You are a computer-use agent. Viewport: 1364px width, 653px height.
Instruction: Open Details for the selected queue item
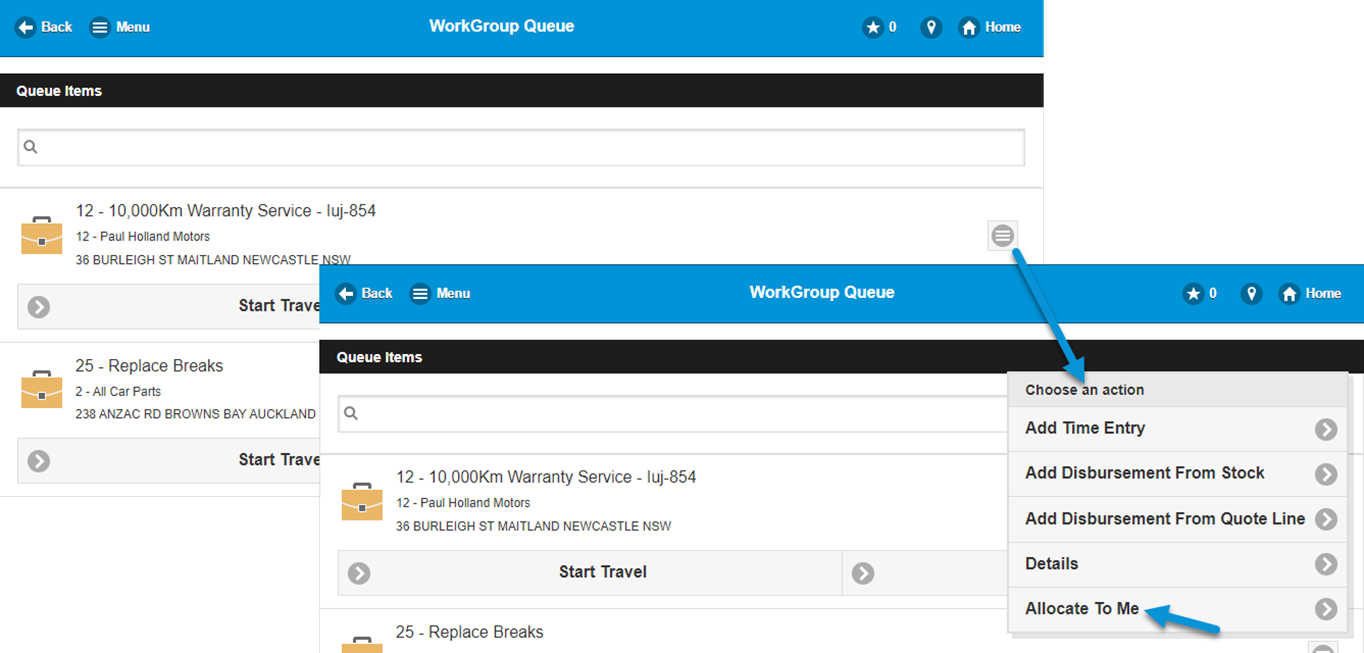tap(1051, 564)
